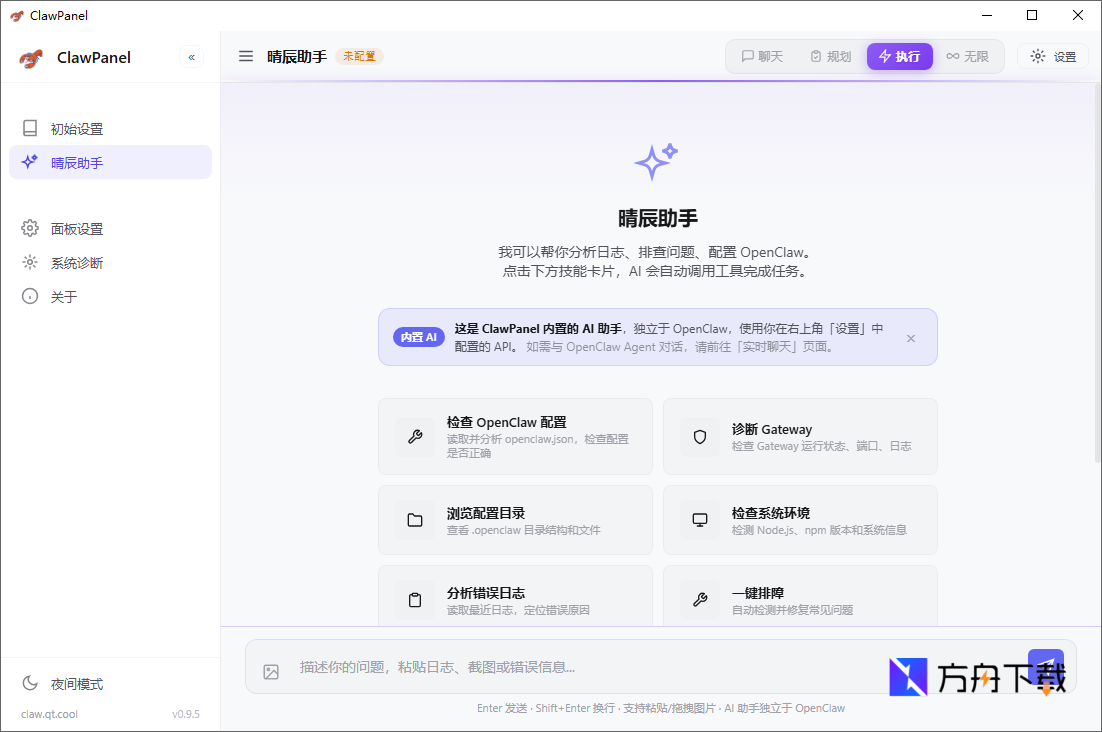Image resolution: width=1102 pixels, height=732 pixels.
Task: Collapse the sidebar with the « button
Action: click(191, 57)
